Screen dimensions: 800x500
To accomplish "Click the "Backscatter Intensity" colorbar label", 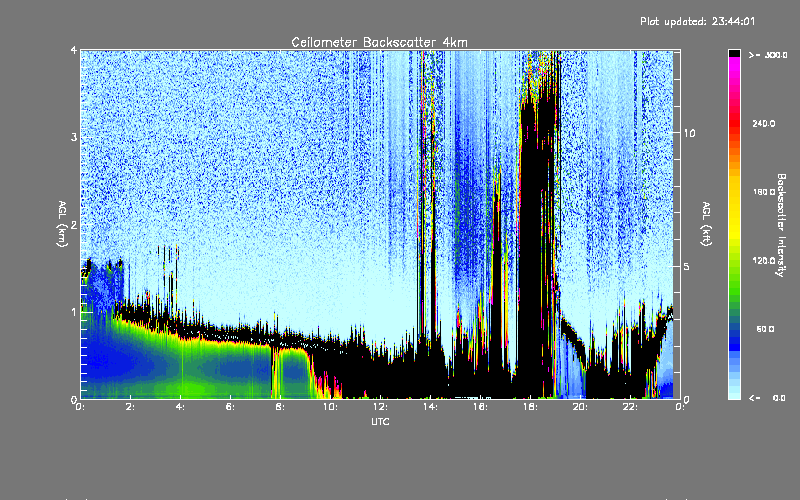I will click(781, 225).
